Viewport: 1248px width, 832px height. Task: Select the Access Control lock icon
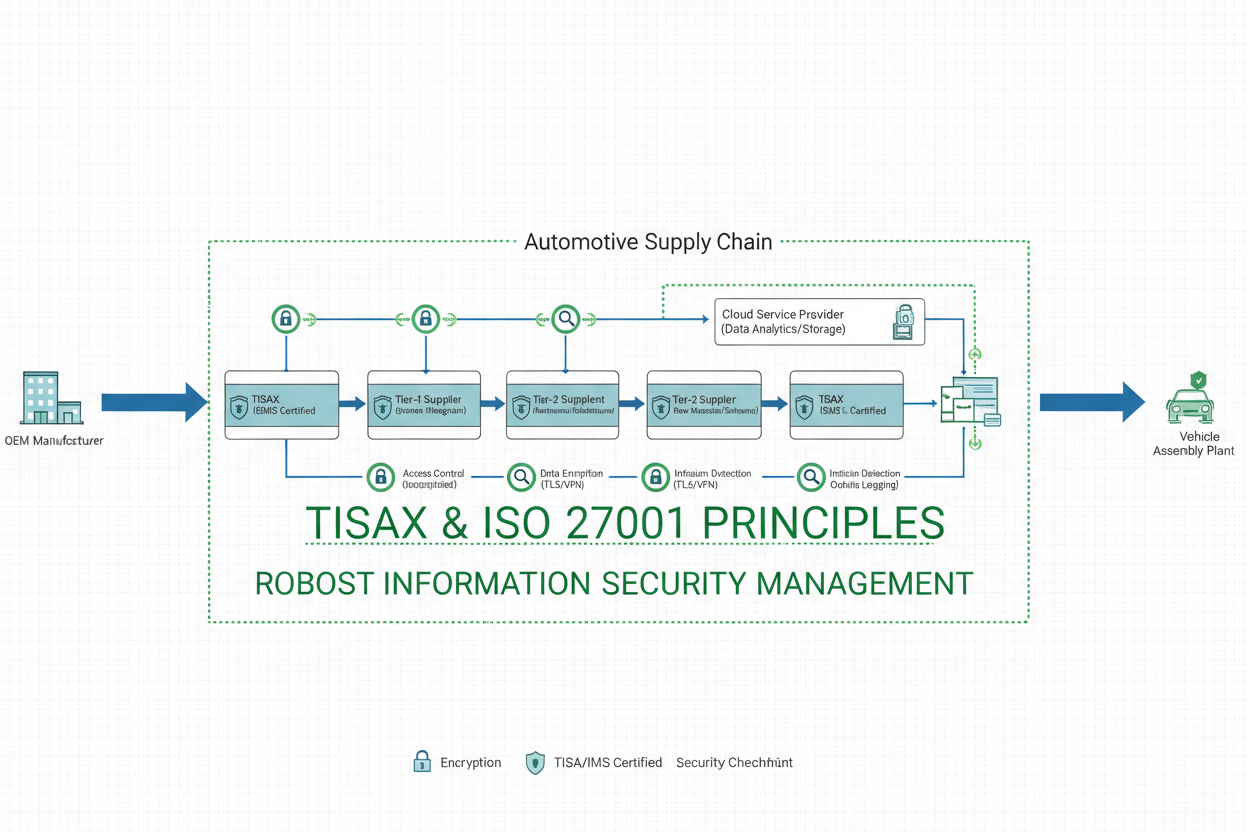tap(380, 477)
